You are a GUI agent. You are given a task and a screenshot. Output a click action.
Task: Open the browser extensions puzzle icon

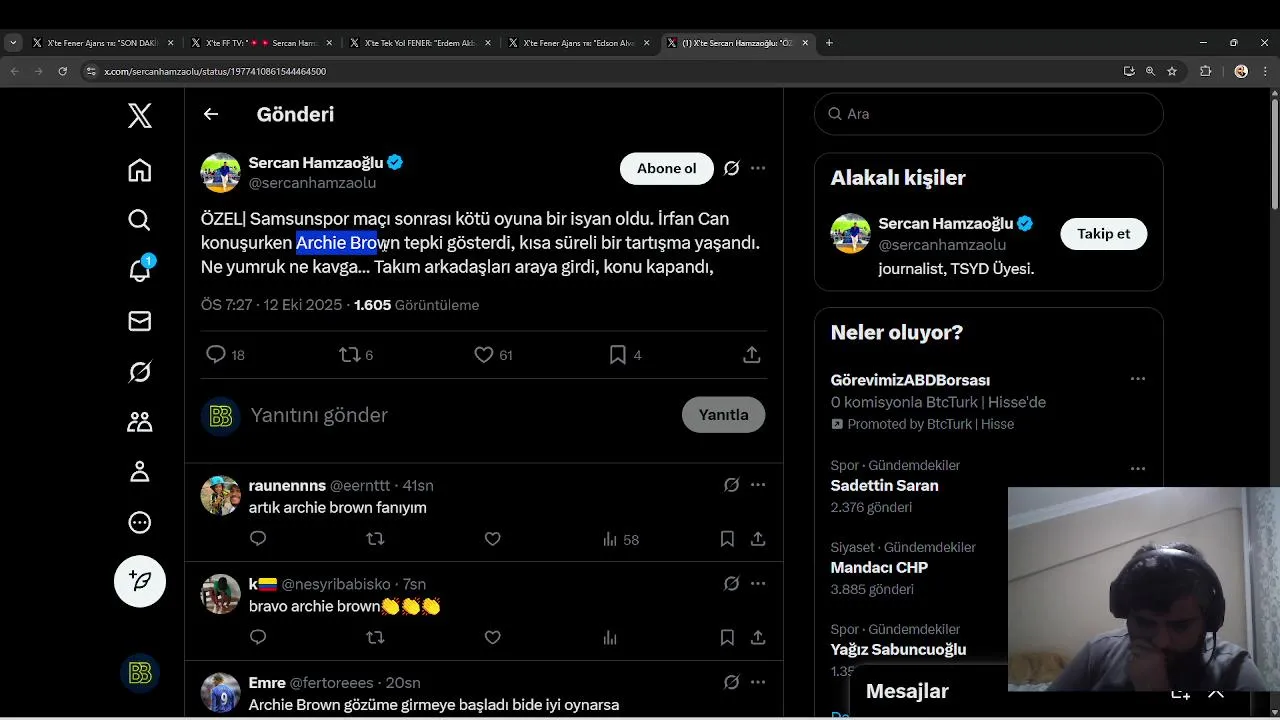point(1206,71)
